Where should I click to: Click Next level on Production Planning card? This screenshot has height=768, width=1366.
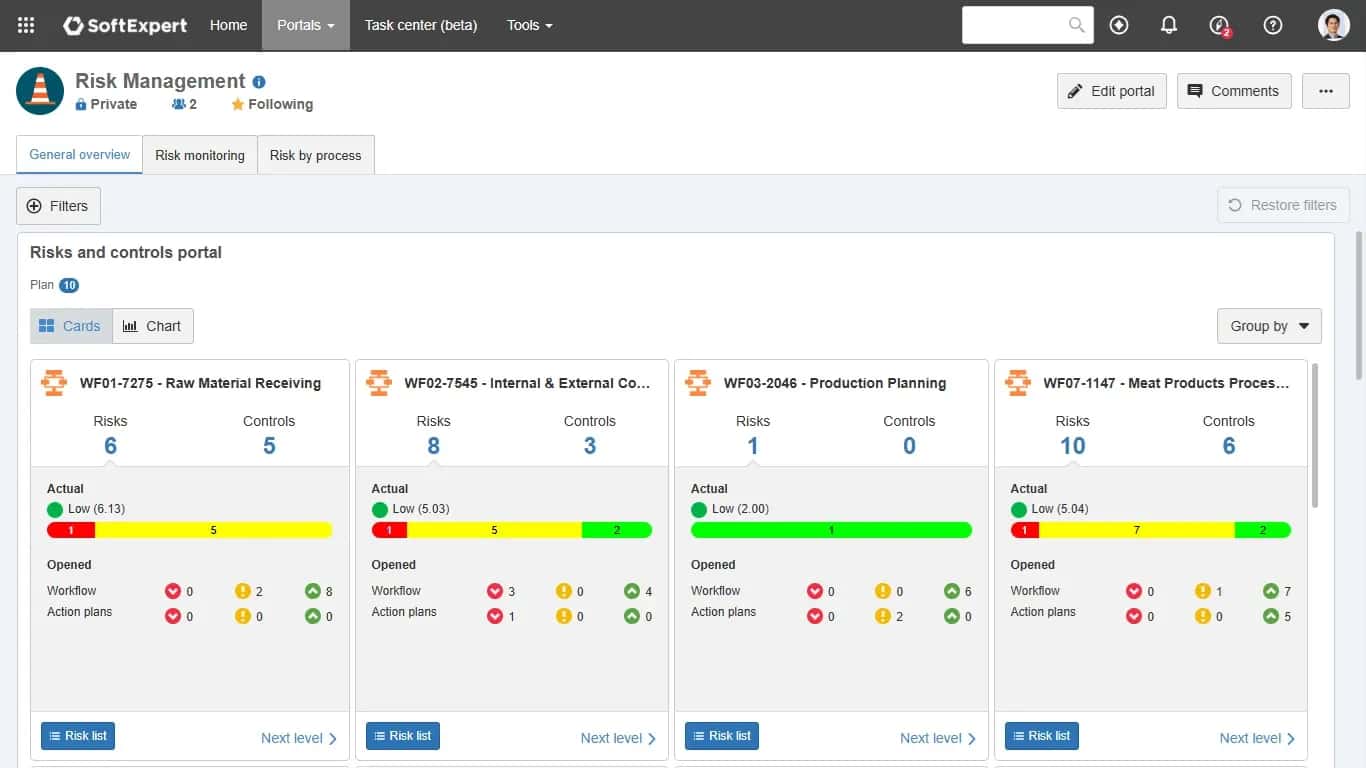coord(938,738)
